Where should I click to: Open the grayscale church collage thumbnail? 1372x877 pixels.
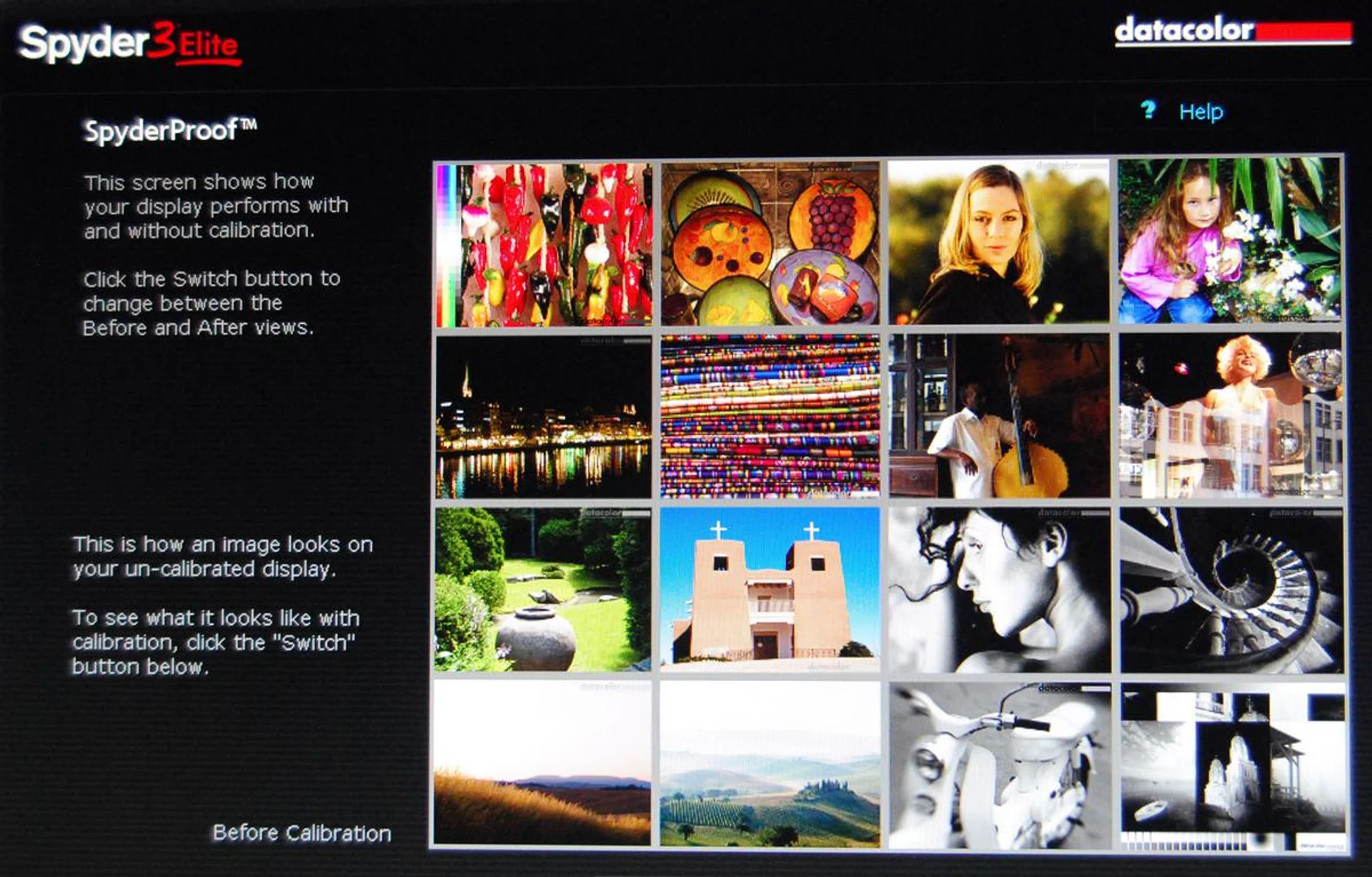1232,765
